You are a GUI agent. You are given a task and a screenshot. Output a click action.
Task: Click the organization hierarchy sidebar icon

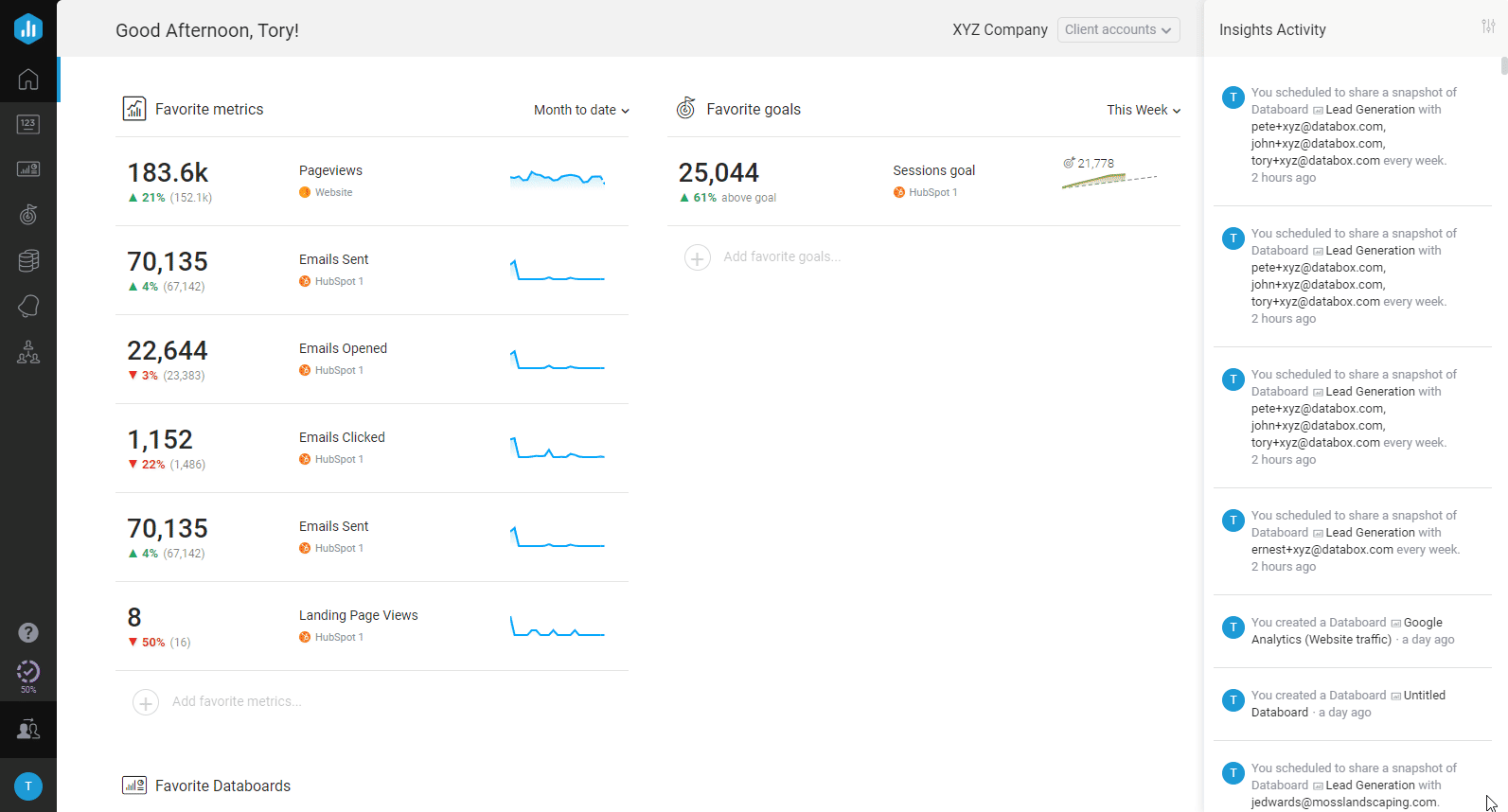(x=28, y=352)
